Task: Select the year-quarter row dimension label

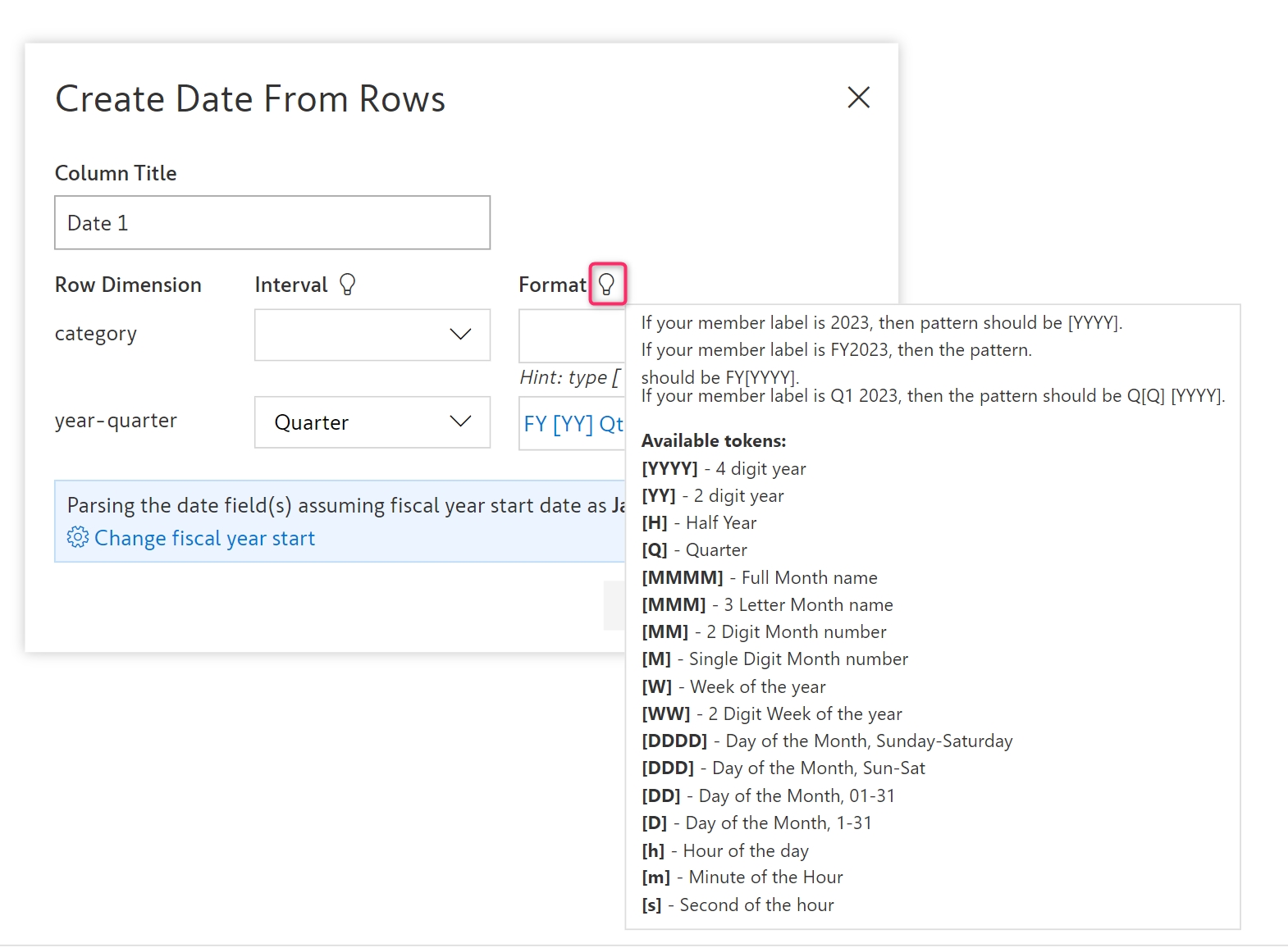Action: point(116,421)
